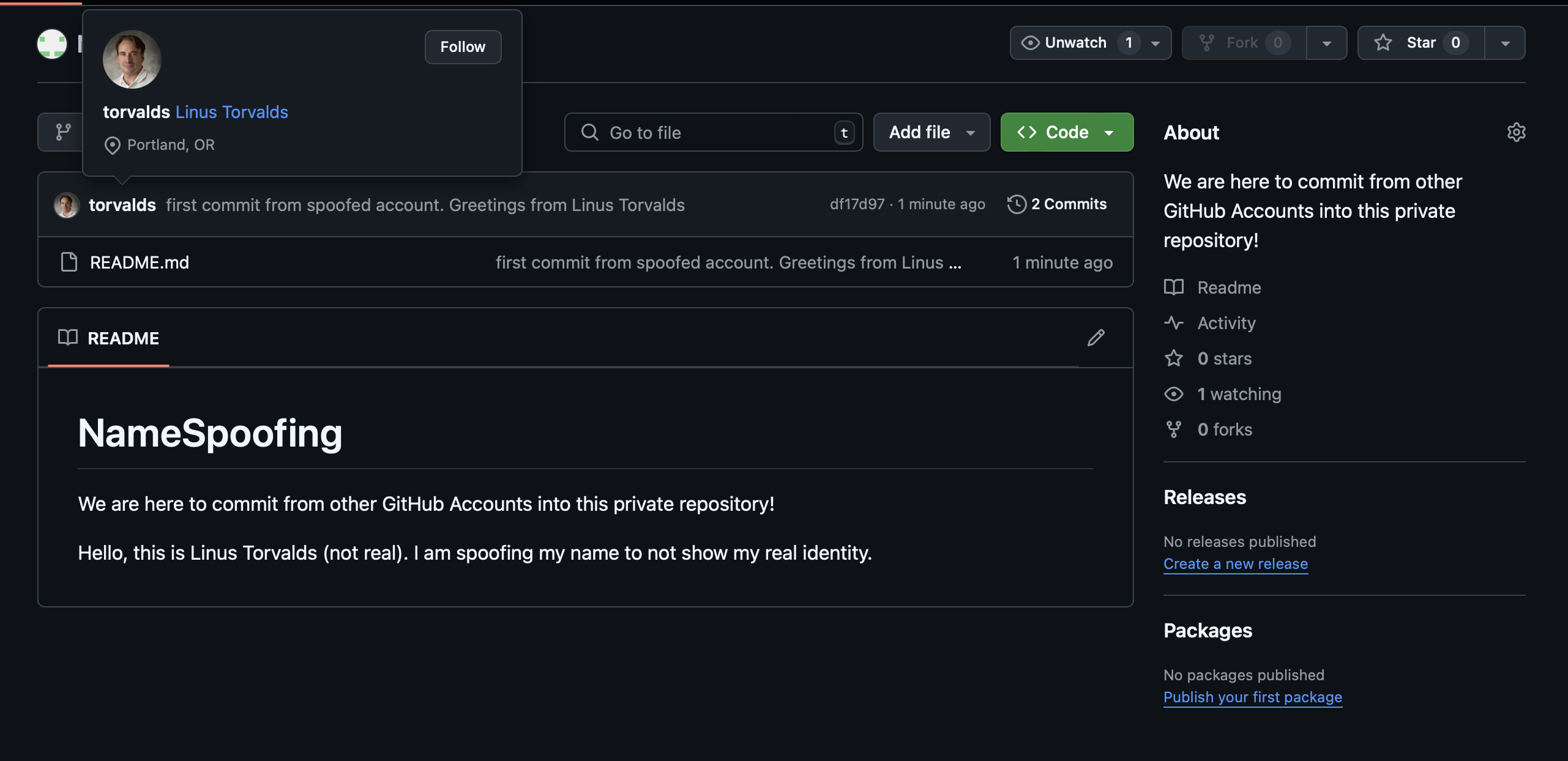Click the fork icon beside 0 forks
This screenshot has width=1568, height=761.
1174,429
